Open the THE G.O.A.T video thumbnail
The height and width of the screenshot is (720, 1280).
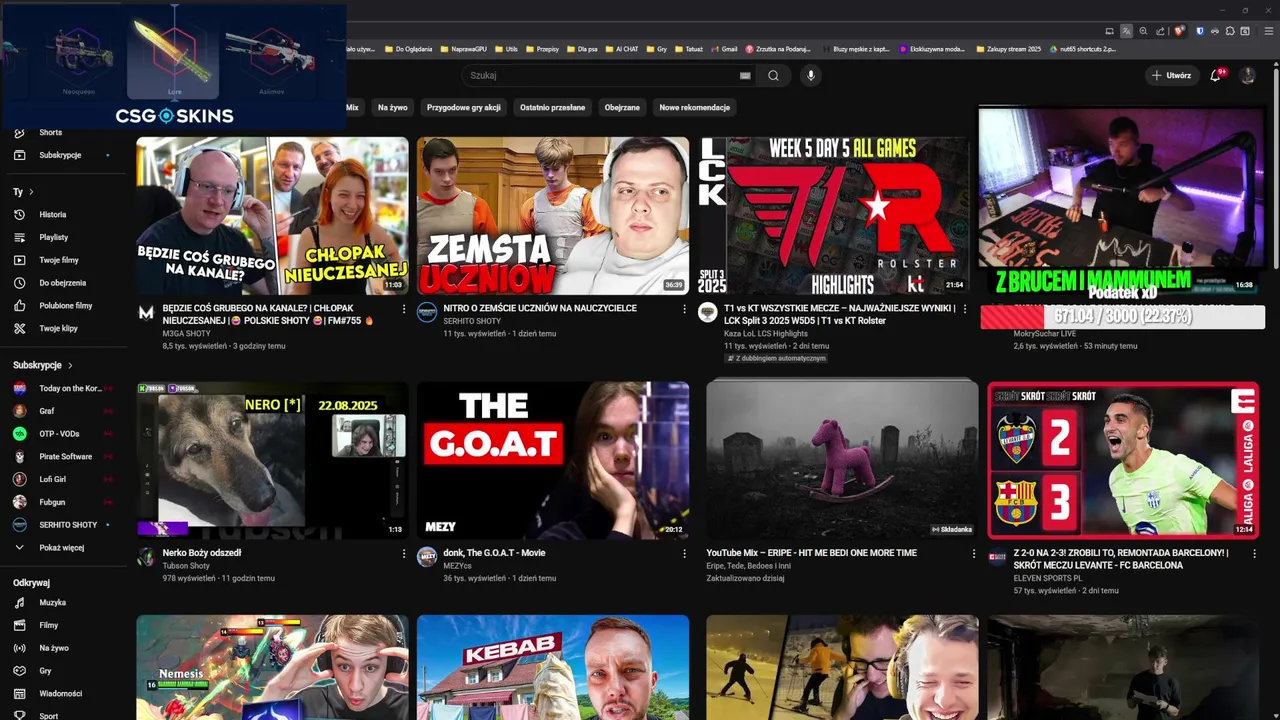click(553, 460)
